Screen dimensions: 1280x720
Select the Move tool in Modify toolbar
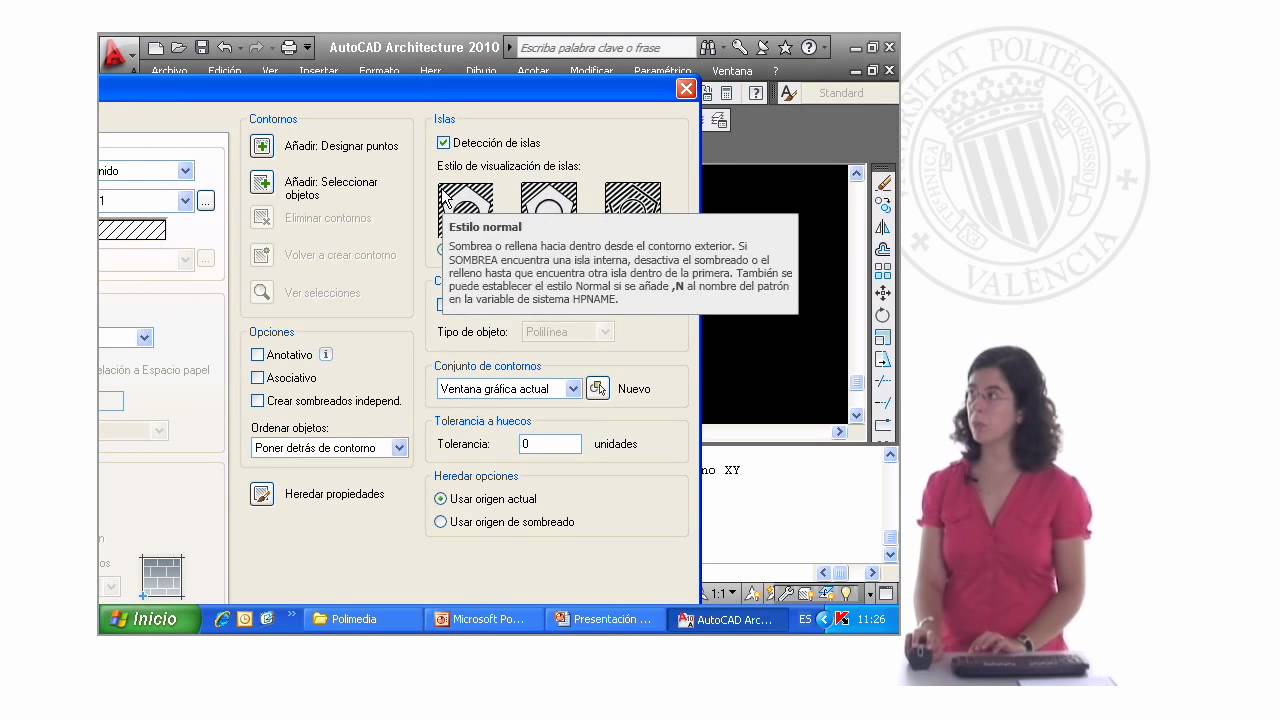[x=883, y=293]
